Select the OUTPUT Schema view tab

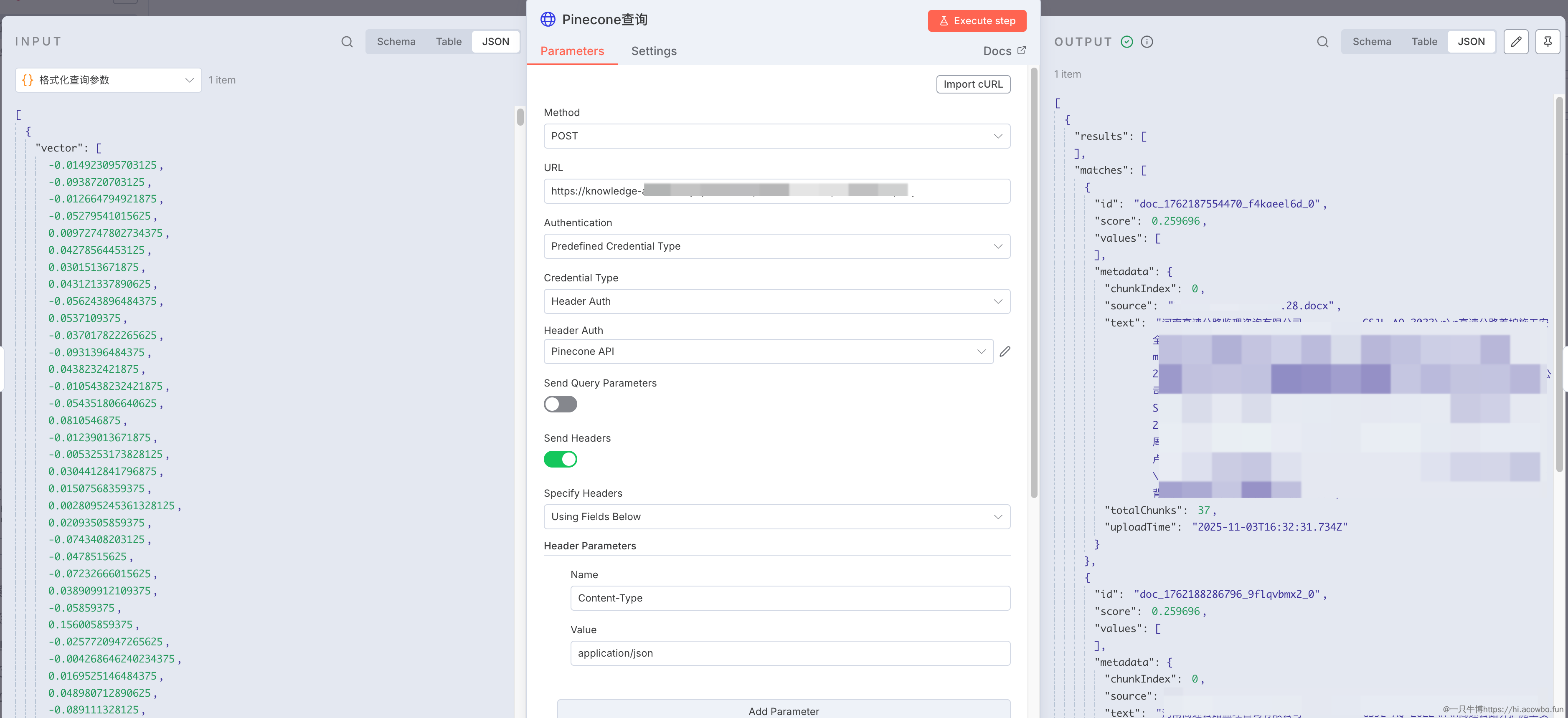1371,41
